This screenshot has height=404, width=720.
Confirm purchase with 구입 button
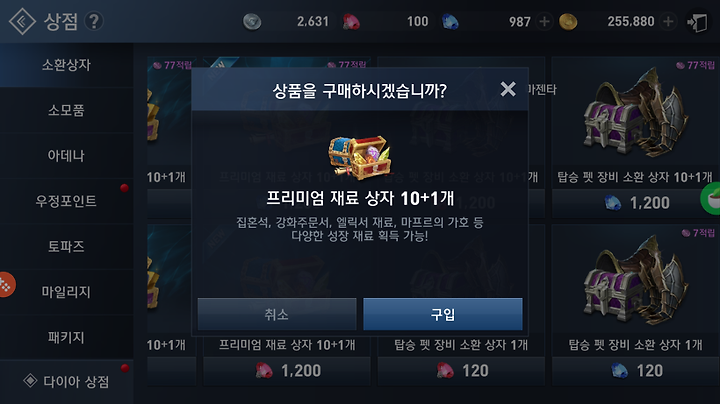click(x=443, y=314)
